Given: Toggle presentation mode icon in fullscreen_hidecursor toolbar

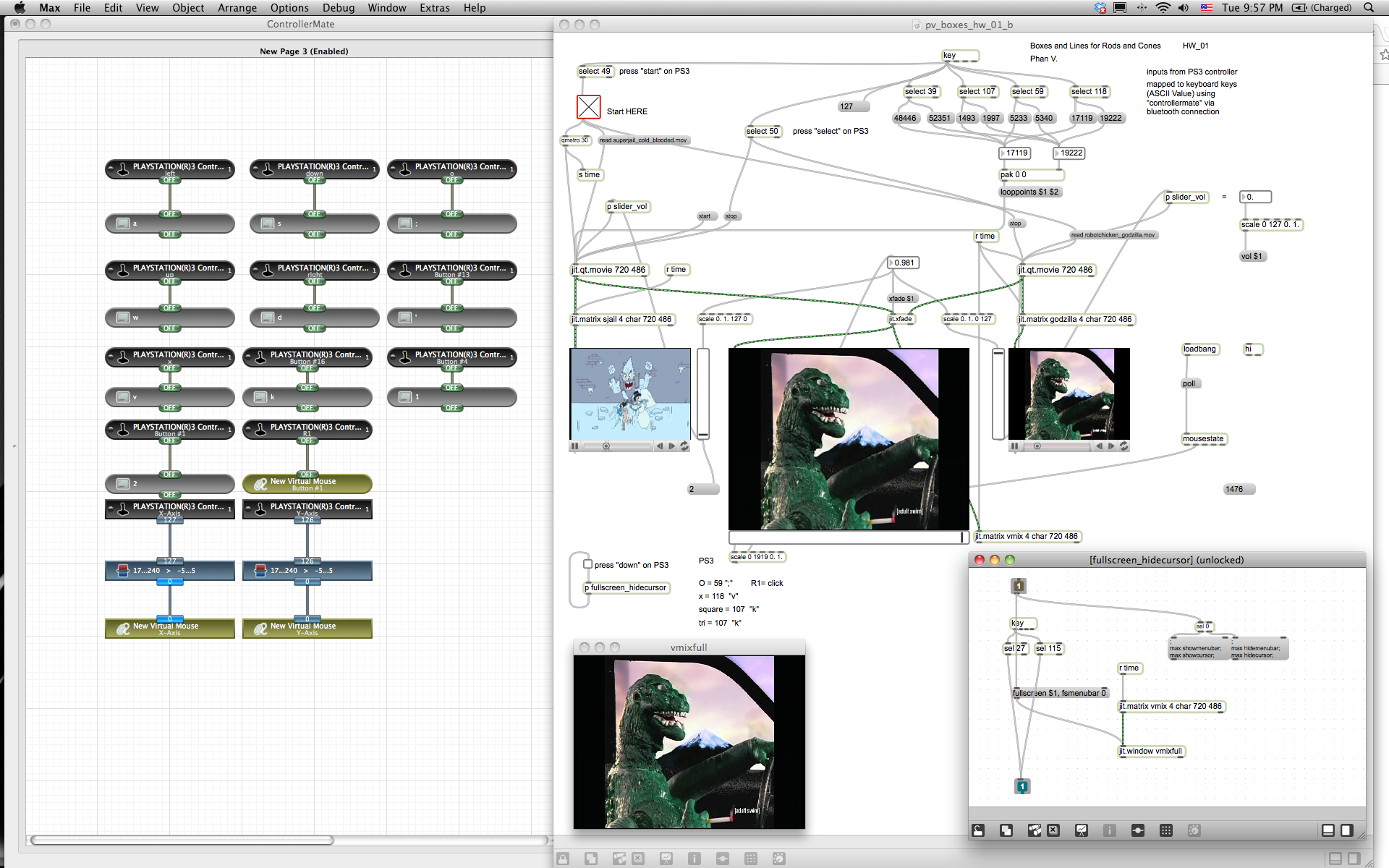Looking at the screenshot, I should coord(1082,830).
